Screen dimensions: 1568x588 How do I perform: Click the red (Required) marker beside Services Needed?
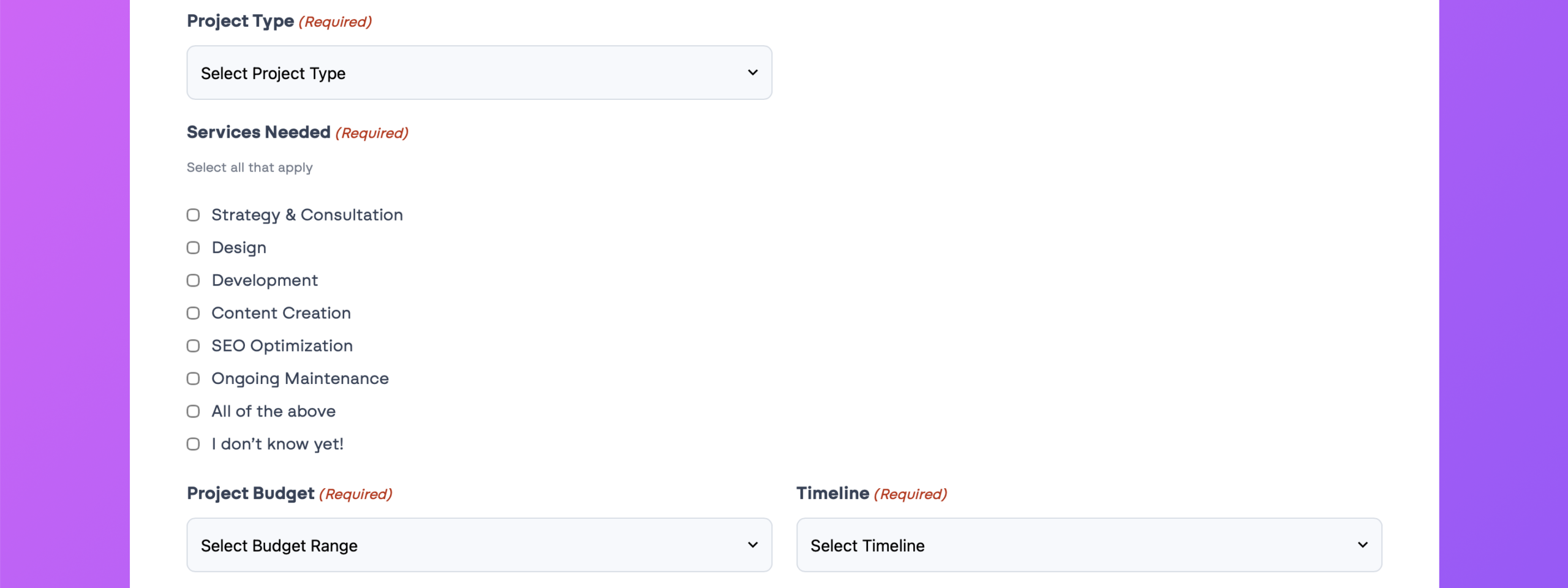[372, 133]
